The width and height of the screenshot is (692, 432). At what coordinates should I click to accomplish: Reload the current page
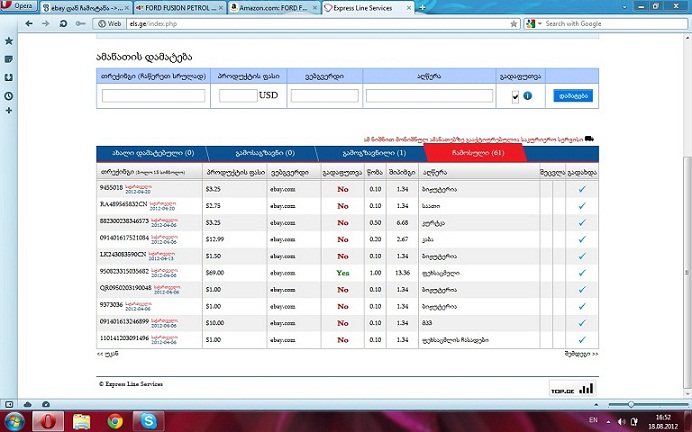[63, 23]
